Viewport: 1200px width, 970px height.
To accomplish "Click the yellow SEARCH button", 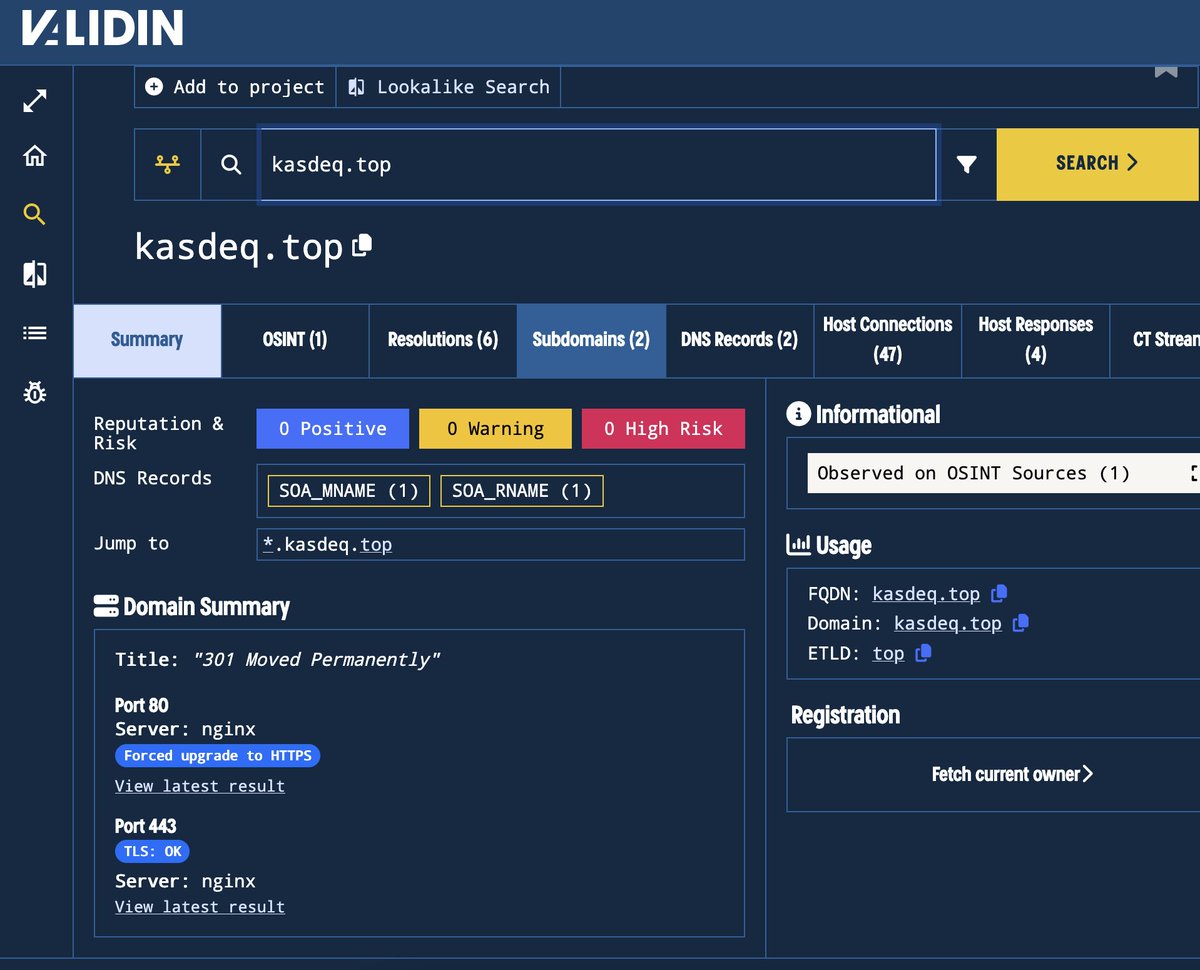I will tap(1098, 164).
